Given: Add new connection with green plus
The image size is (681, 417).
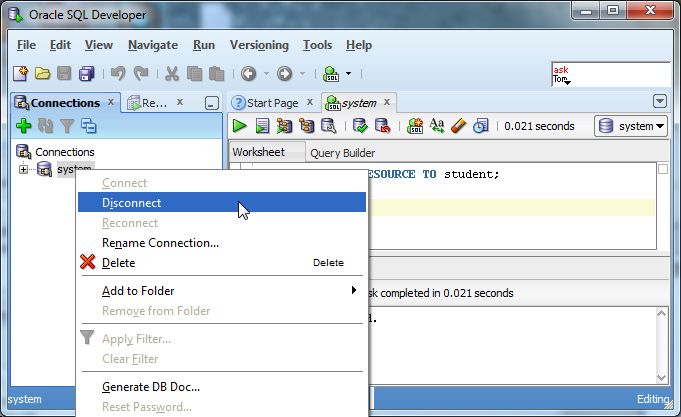Looking at the screenshot, I should (x=23, y=126).
